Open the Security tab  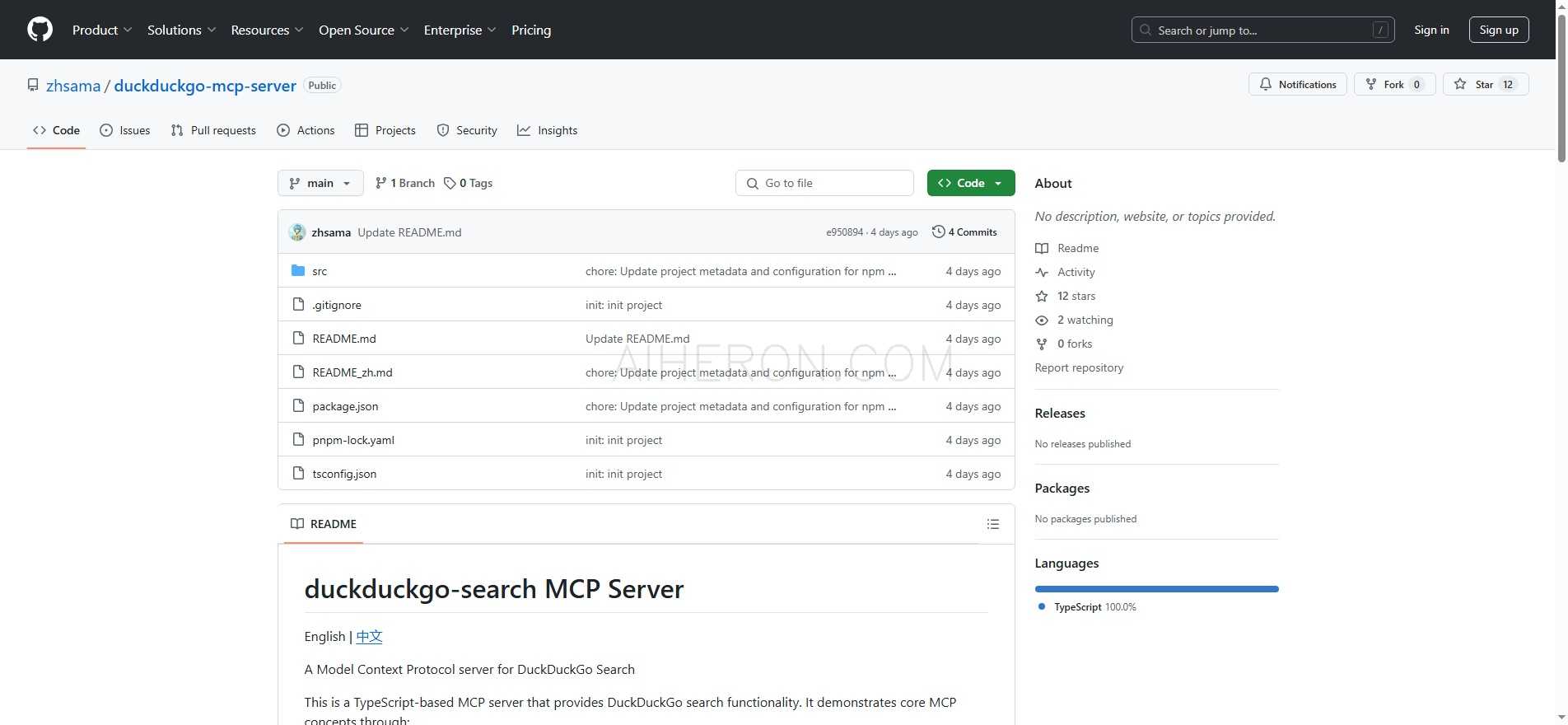(x=467, y=130)
